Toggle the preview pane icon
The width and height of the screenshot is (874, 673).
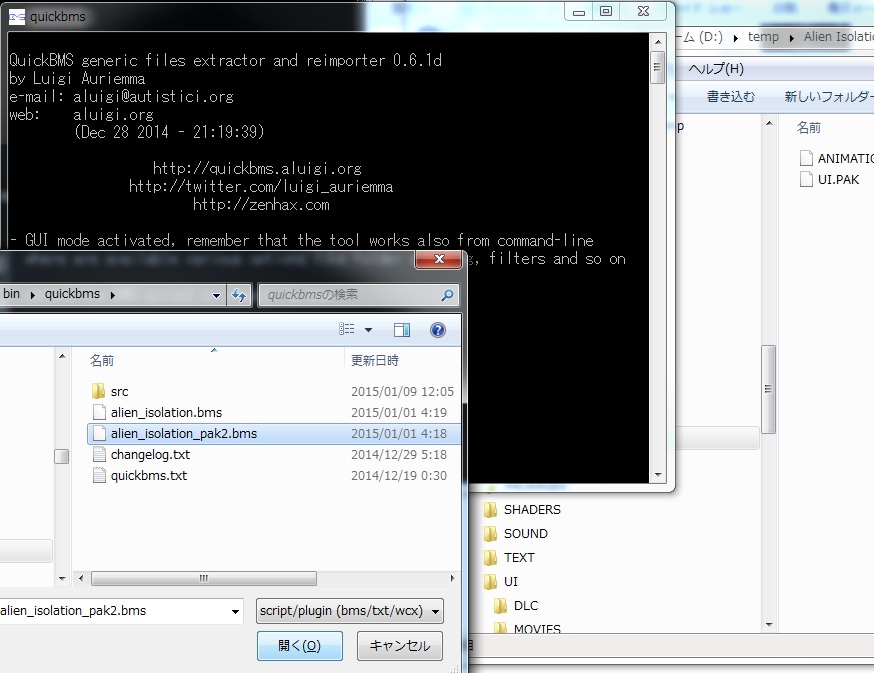pos(401,330)
